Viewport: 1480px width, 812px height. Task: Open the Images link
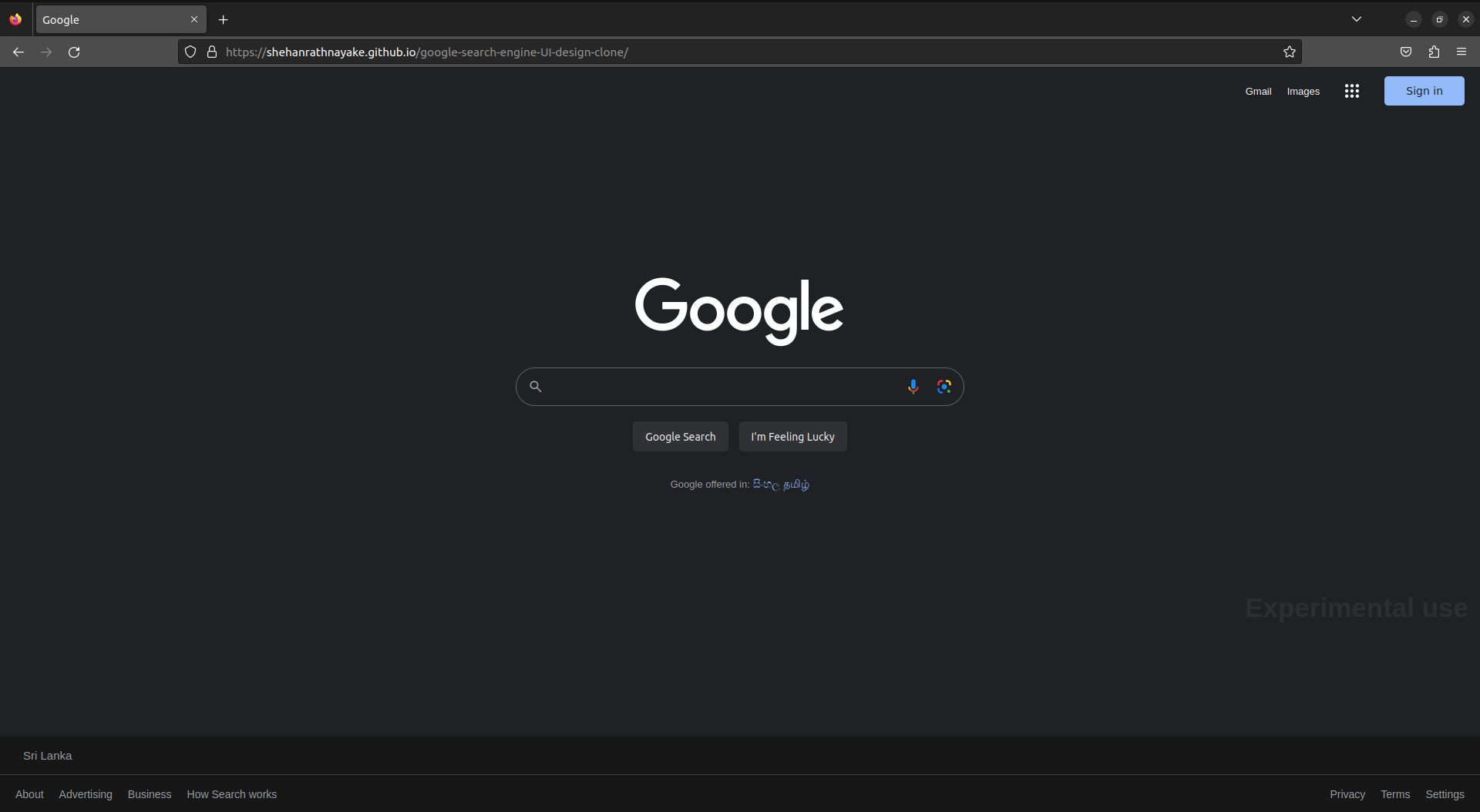pos(1303,92)
